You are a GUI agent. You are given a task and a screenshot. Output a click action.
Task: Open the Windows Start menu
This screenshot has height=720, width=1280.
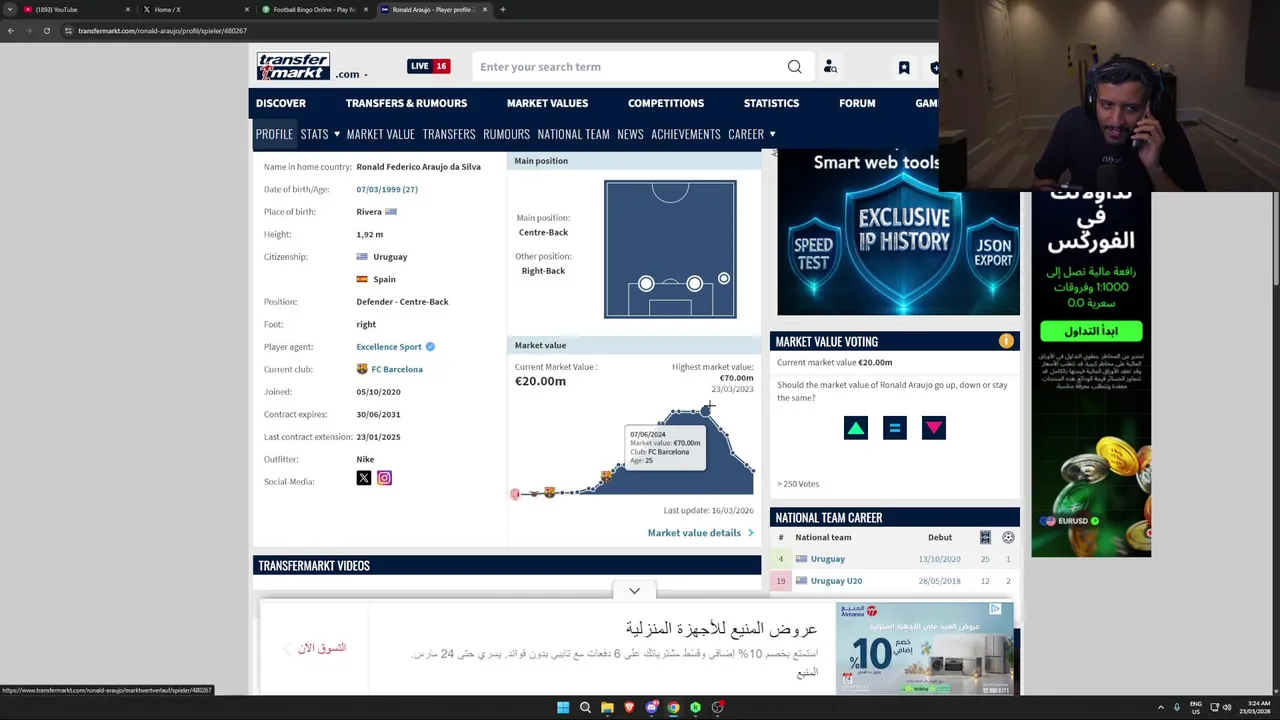[x=563, y=708]
